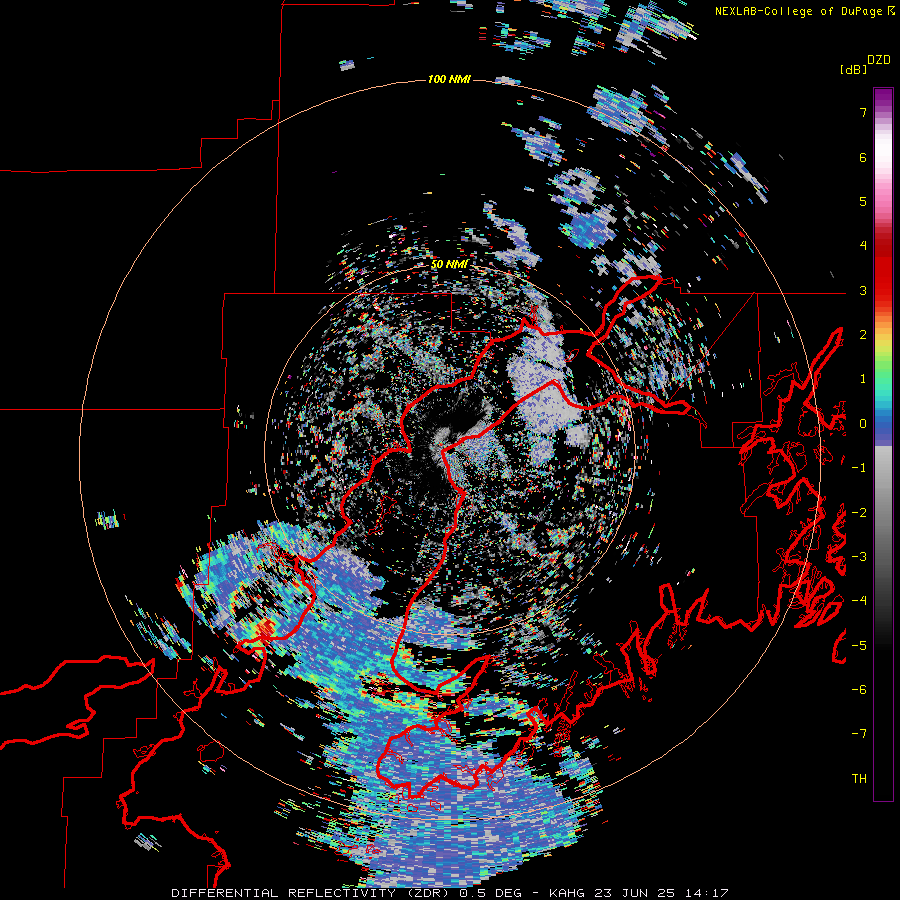The image size is (900, 900).
Task: Click the -1 dB scale value
Action: tap(859, 468)
